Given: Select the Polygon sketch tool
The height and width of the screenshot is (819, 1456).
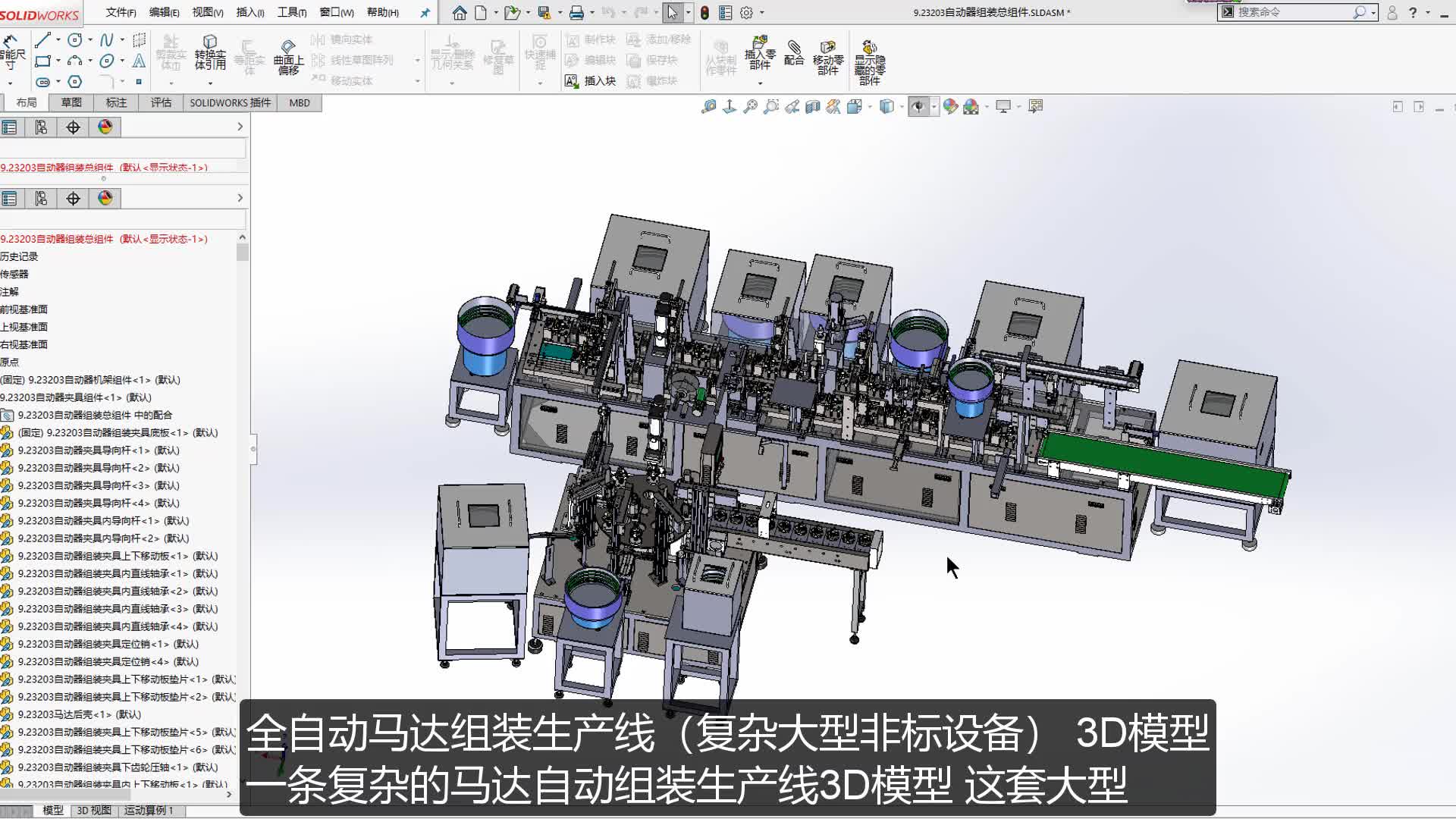Looking at the screenshot, I should [74, 81].
